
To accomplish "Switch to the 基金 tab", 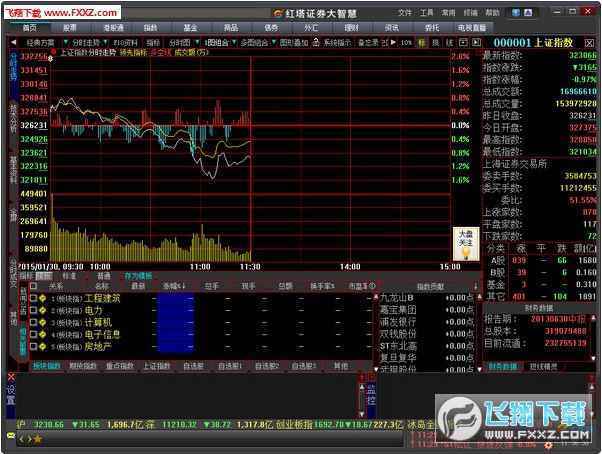I will pyautogui.click(x=190, y=28).
